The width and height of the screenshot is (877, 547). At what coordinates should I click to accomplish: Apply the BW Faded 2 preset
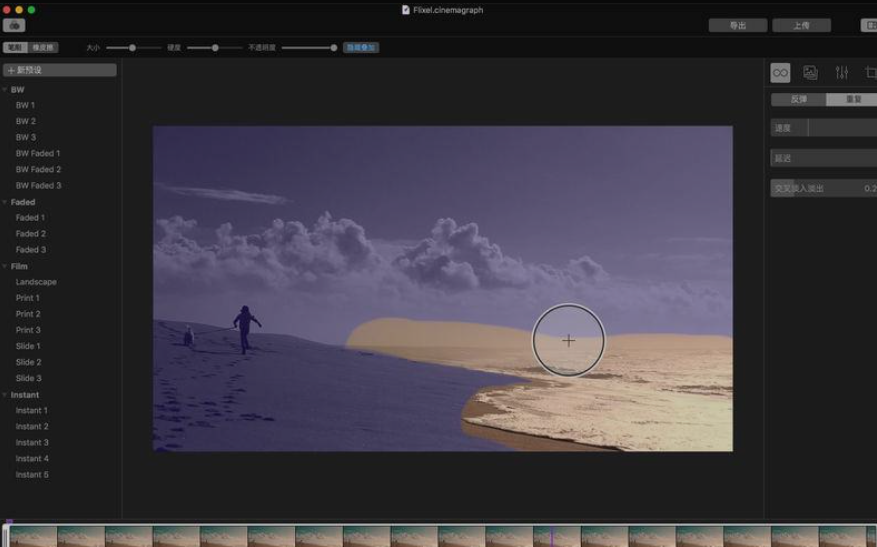pyautogui.click(x=38, y=169)
